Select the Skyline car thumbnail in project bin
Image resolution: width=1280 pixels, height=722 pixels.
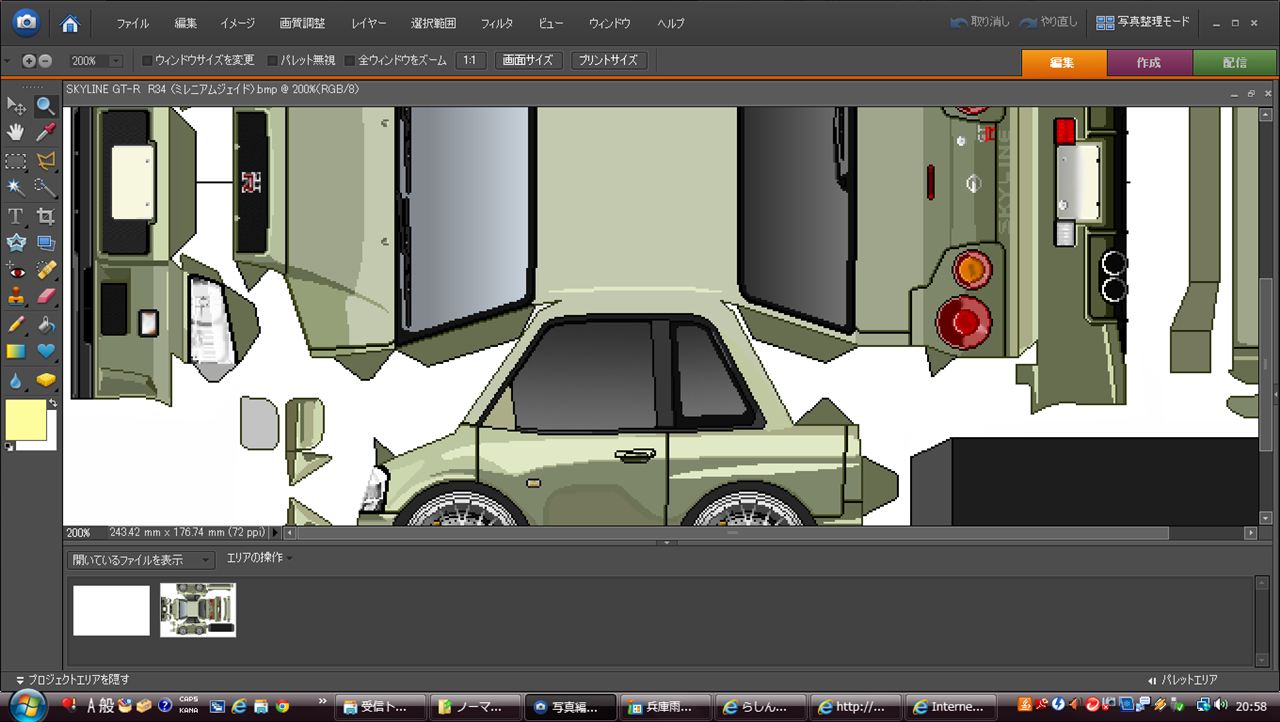pos(198,610)
